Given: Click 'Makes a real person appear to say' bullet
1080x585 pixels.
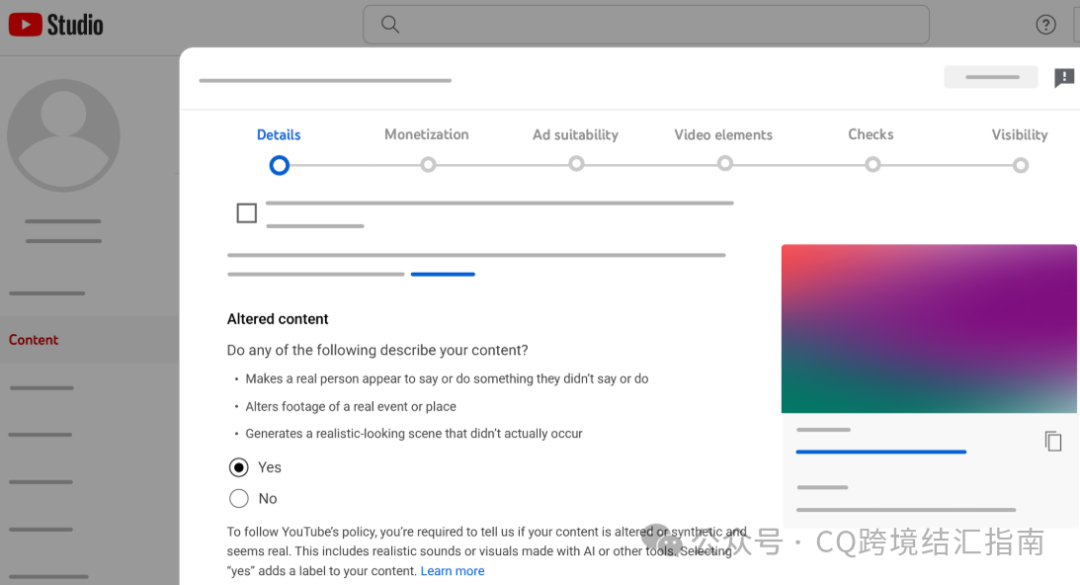Looking at the screenshot, I should (x=447, y=379).
